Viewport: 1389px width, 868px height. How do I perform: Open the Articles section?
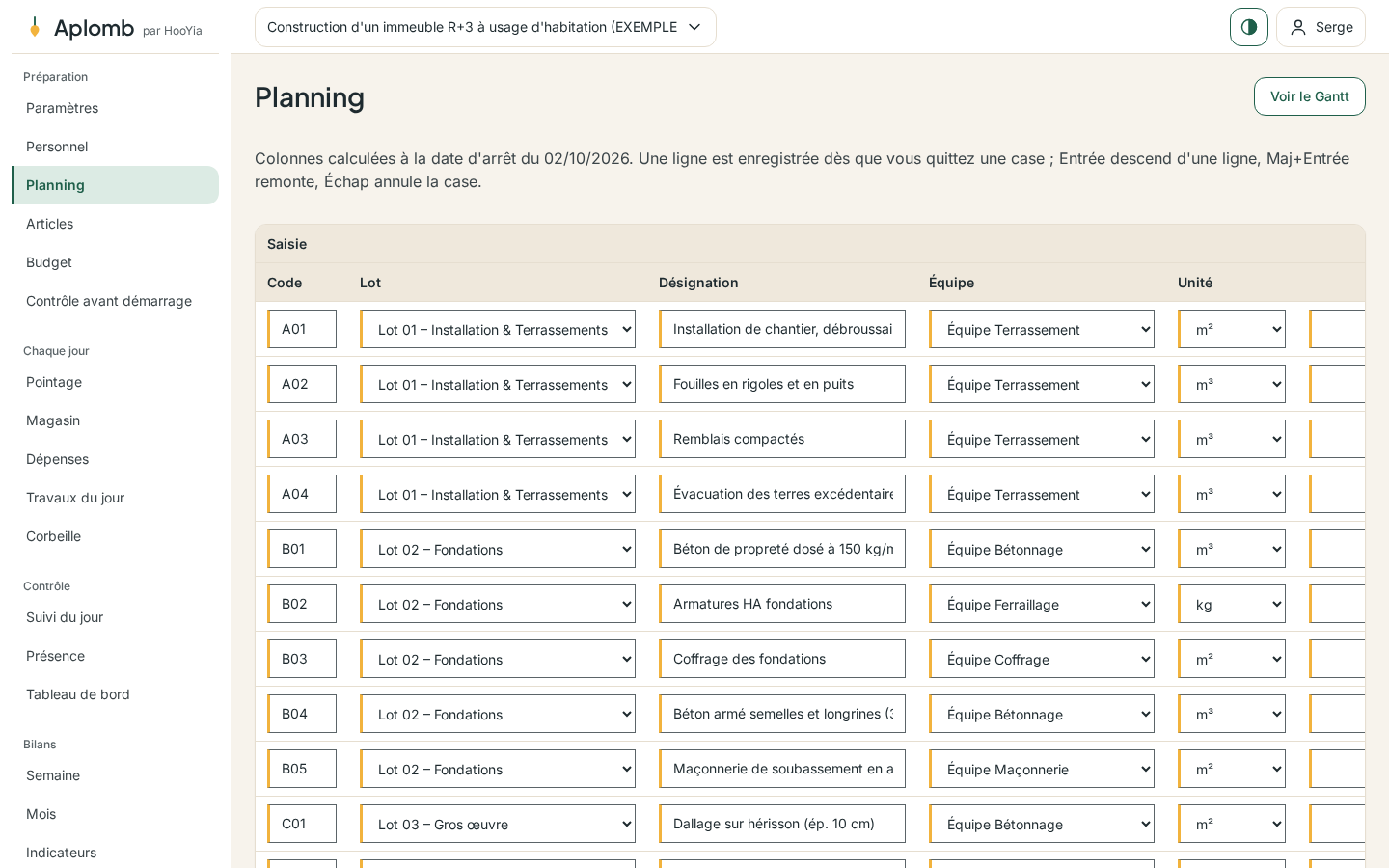(115, 224)
